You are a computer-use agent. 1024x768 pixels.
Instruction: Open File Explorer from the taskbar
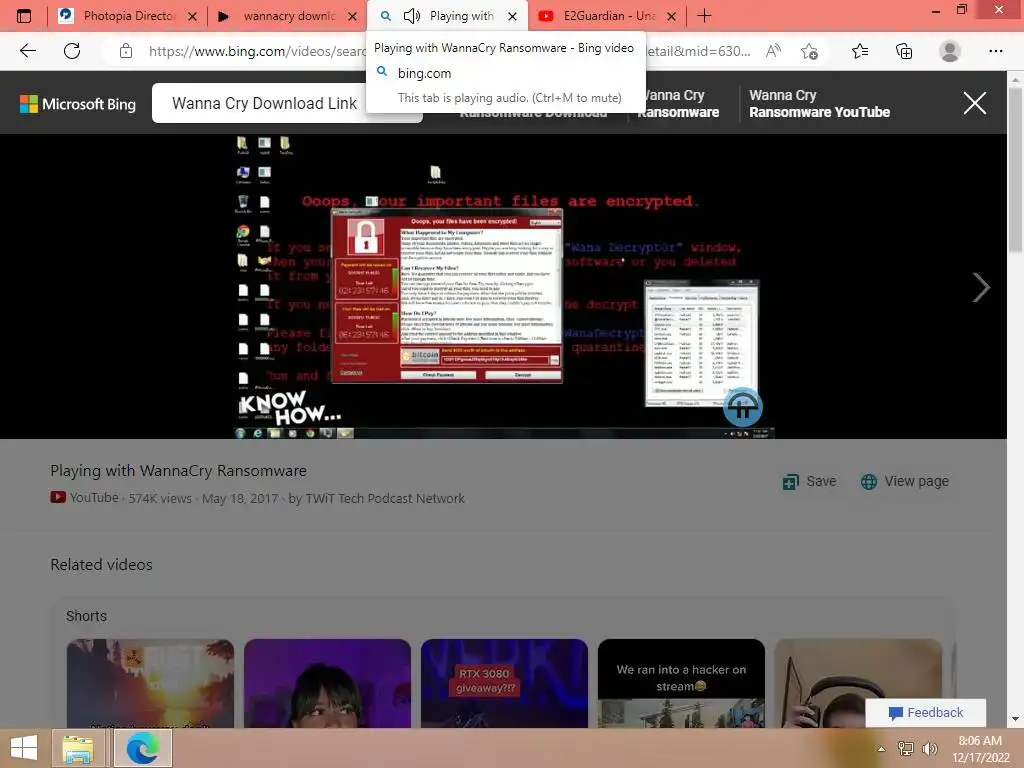pos(78,748)
